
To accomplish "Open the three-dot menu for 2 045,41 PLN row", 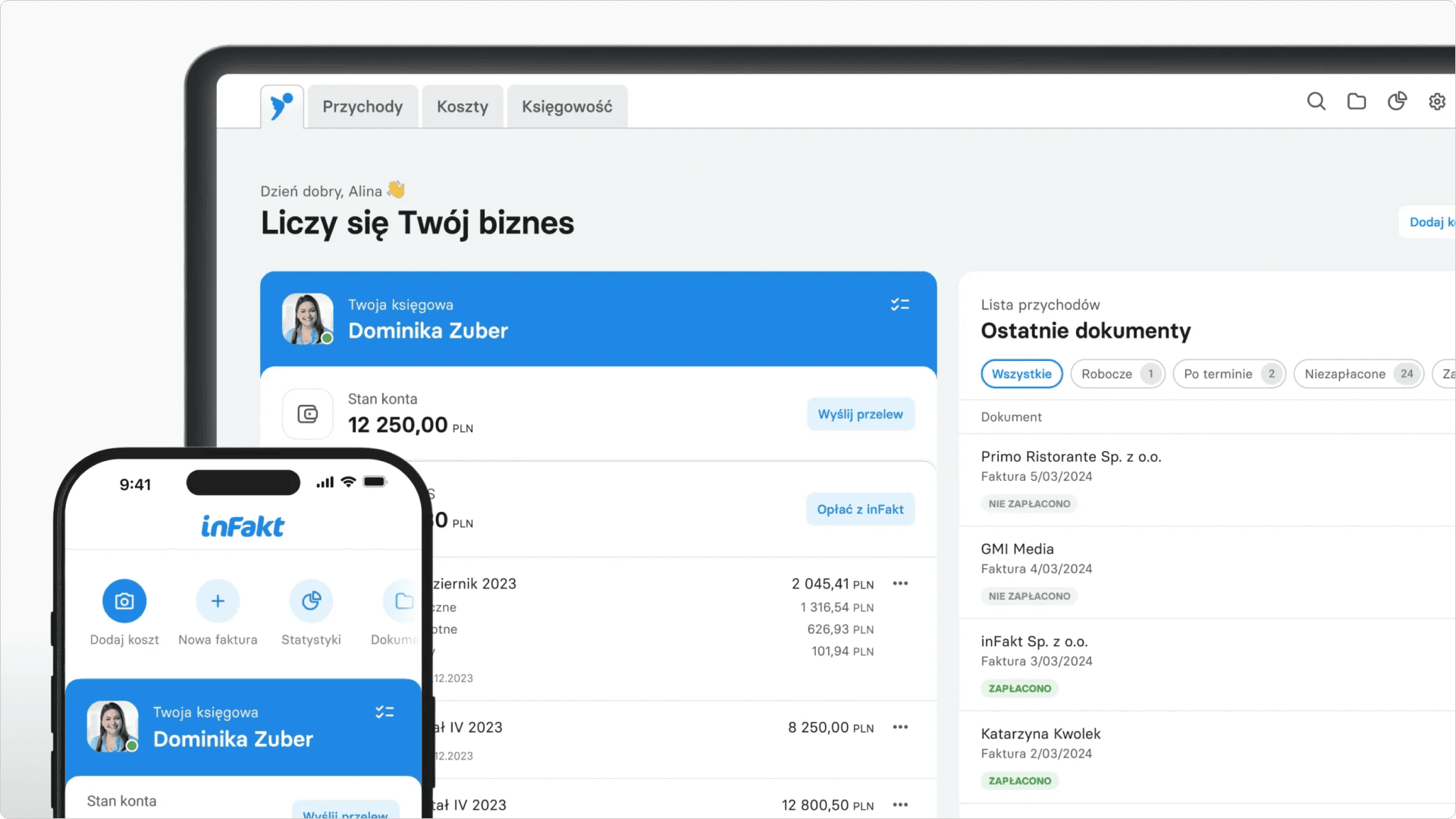I will tap(900, 583).
